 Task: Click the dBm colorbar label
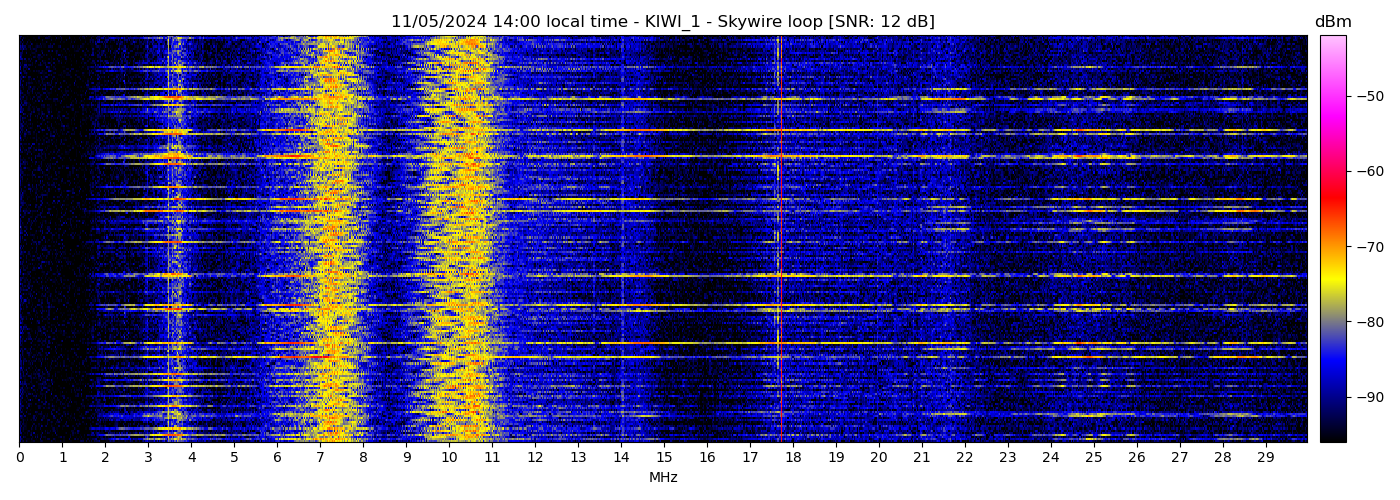pos(1332,22)
